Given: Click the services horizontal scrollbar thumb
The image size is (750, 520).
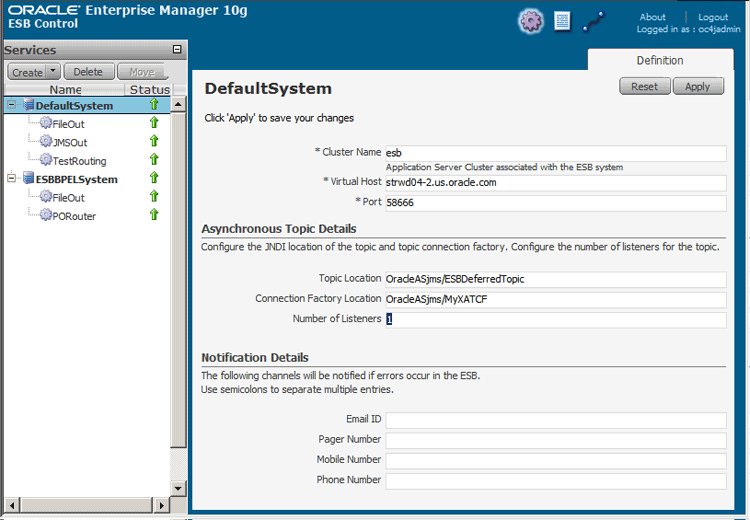Looking at the screenshot, I should pos(87,505).
